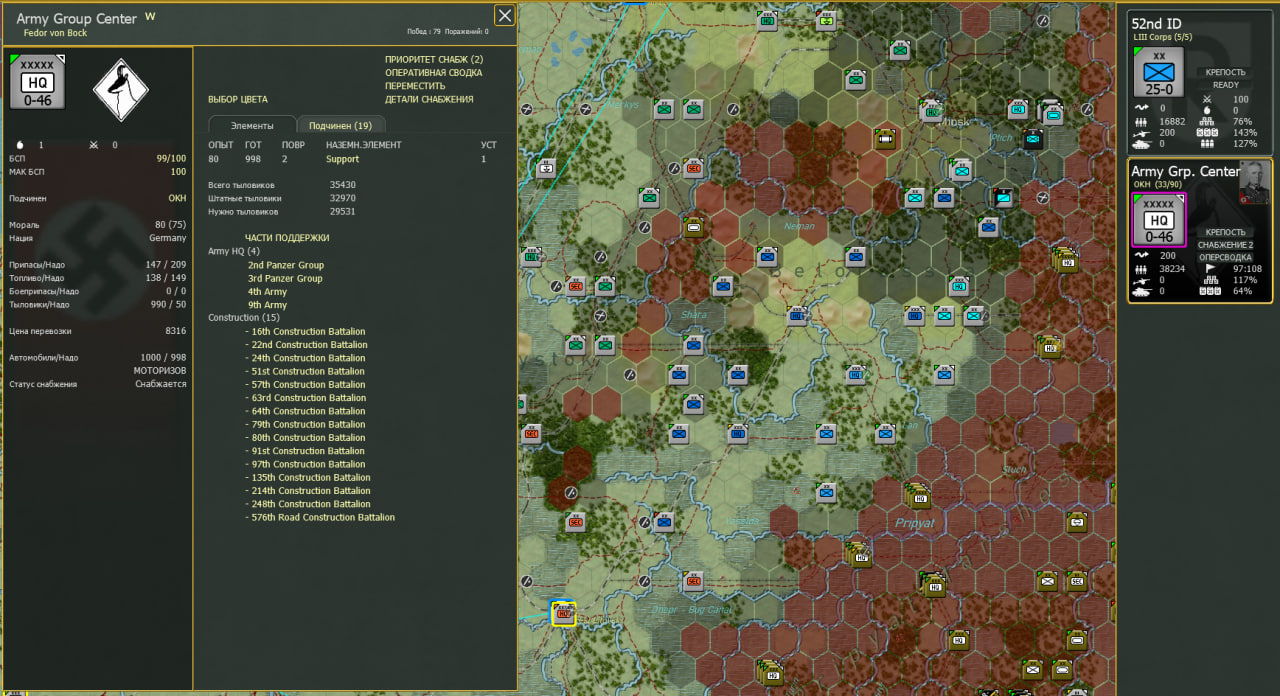Open ПРИОРИТЕТ СНАБЖ (2) setting
This screenshot has width=1280, height=696.
434,60
